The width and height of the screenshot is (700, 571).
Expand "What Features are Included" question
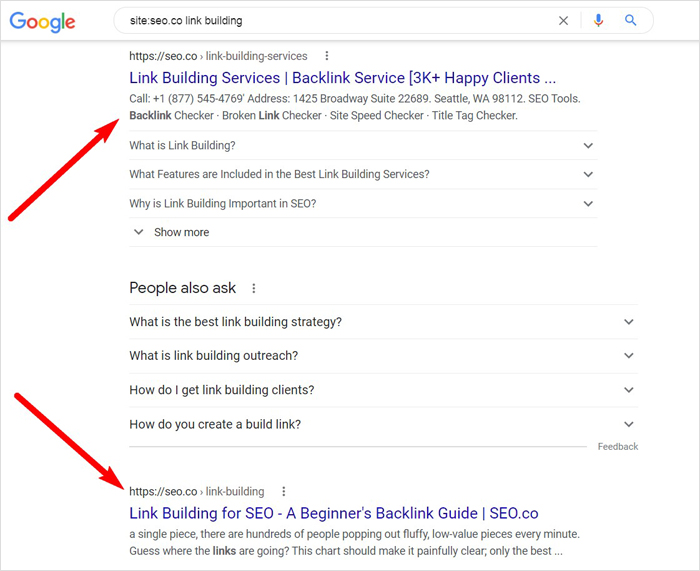588,175
